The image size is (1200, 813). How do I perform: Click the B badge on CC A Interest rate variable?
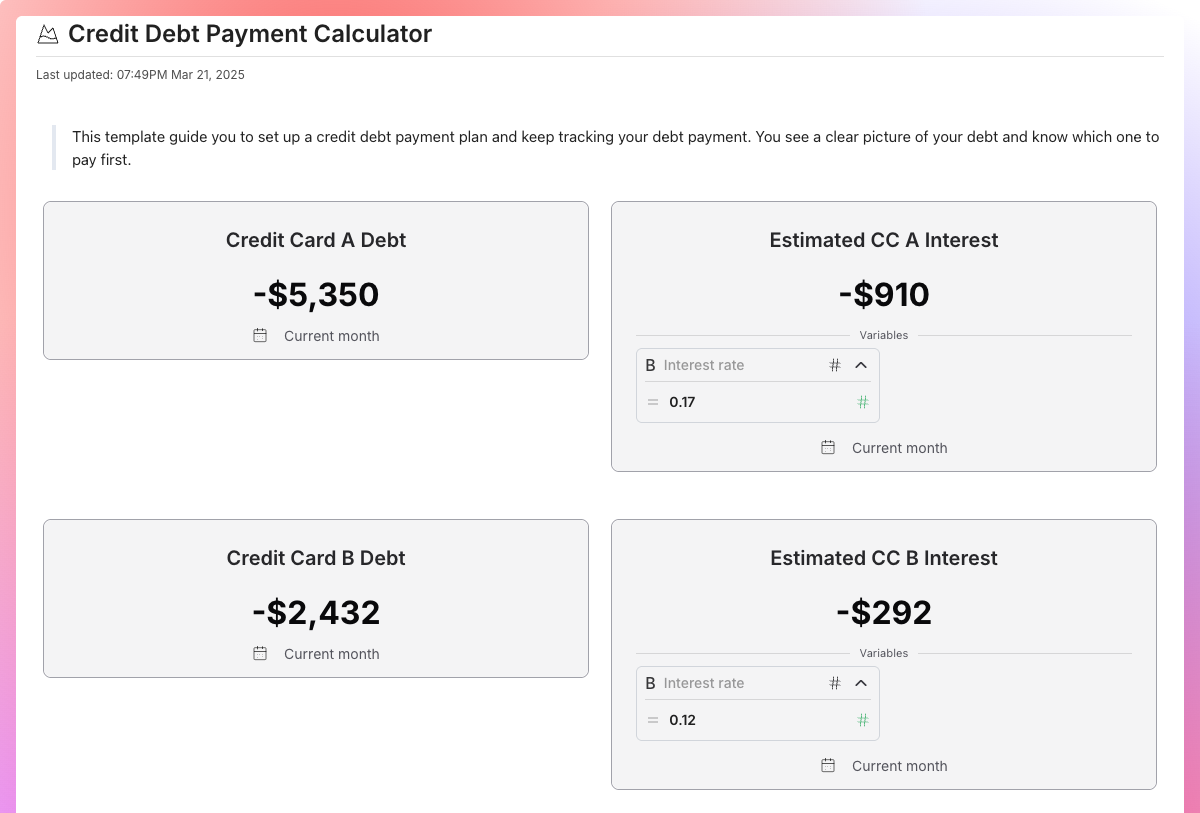651,365
